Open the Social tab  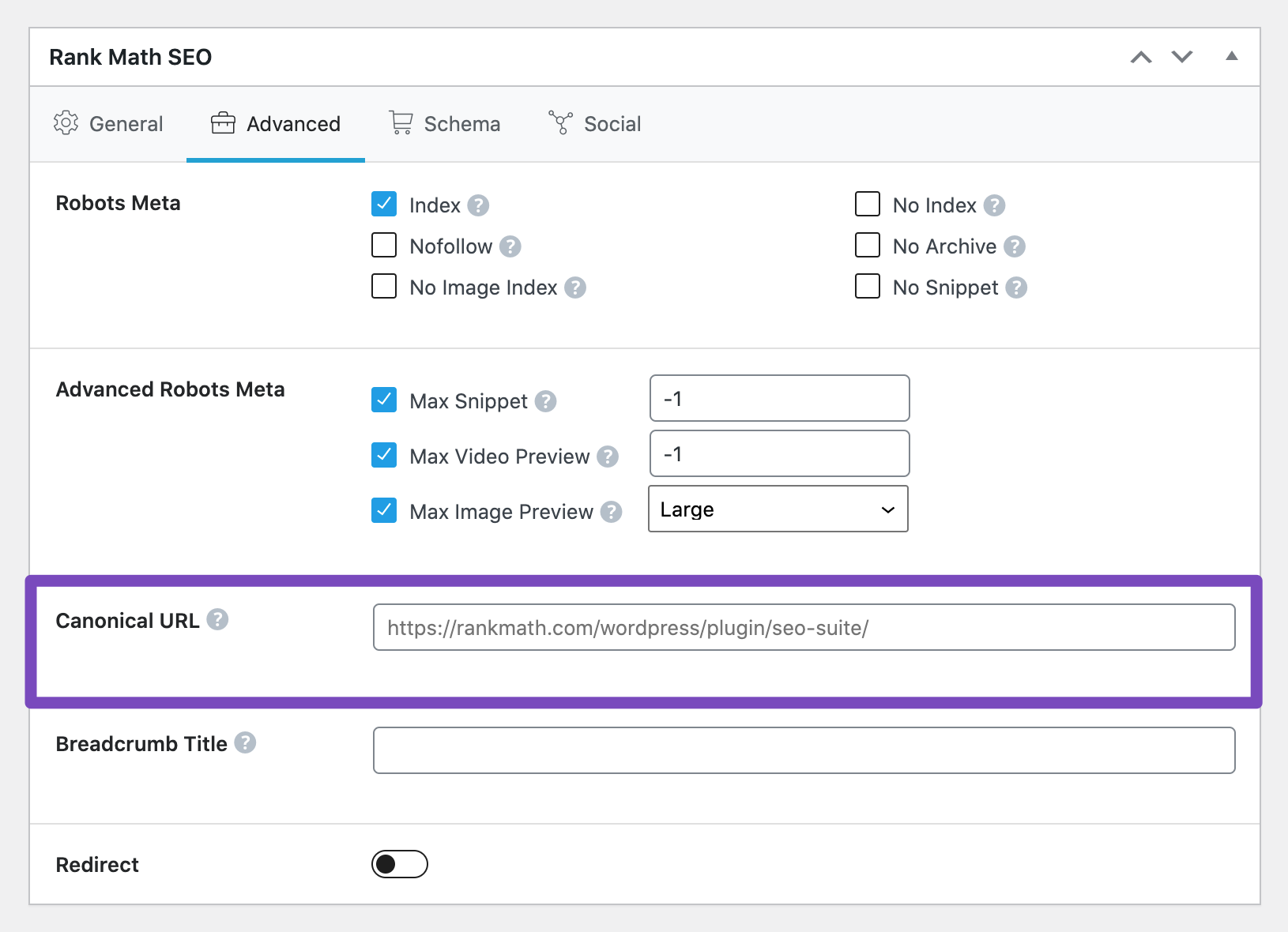click(x=595, y=124)
